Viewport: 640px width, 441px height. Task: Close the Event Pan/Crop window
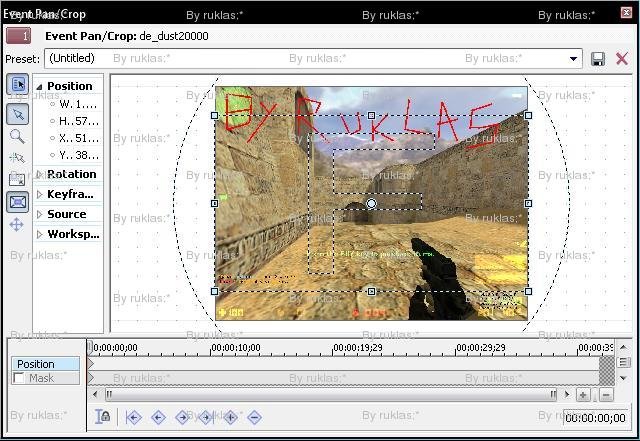click(x=626, y=12)
